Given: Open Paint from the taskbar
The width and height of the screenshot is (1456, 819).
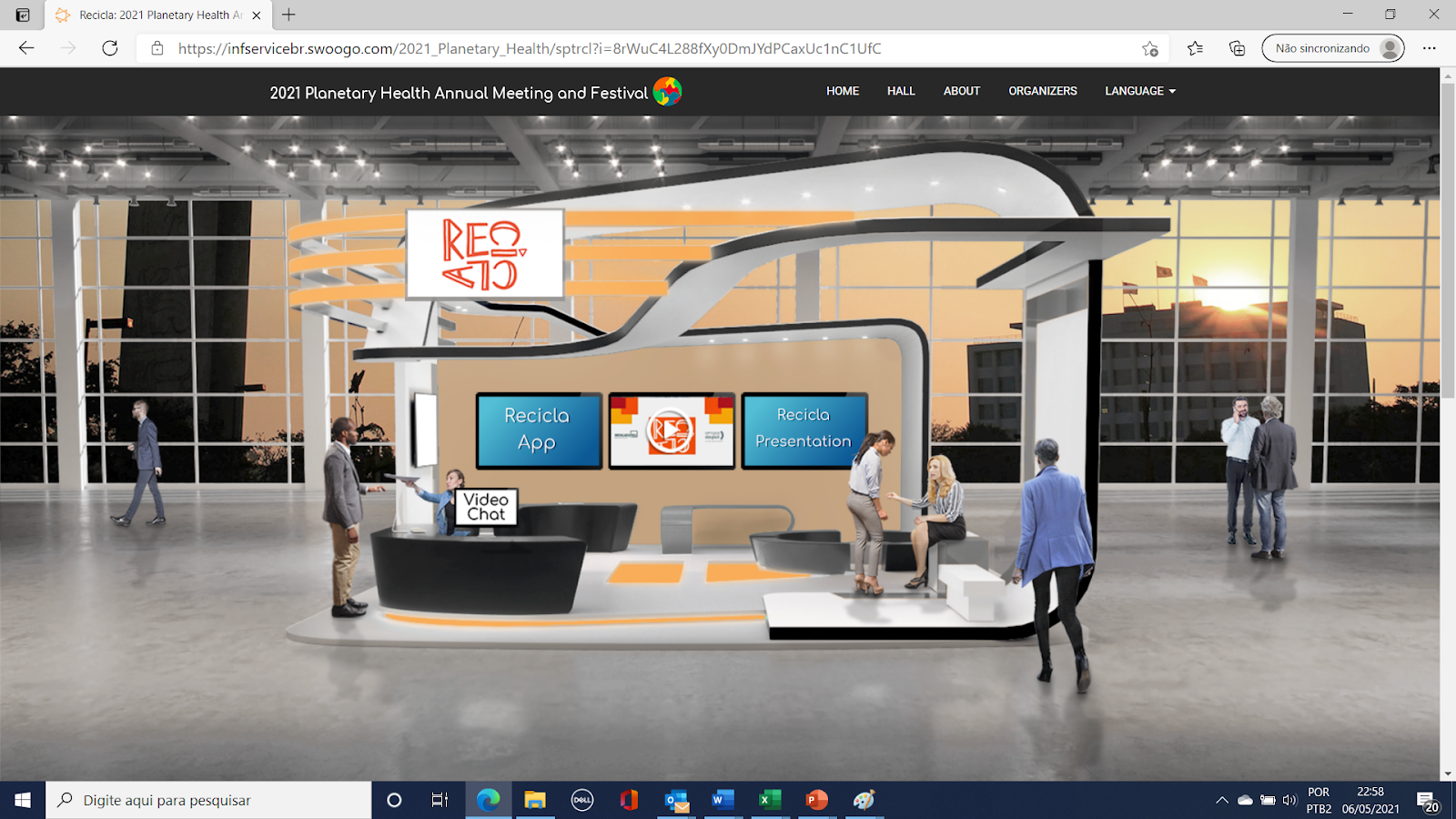Looking at the screenshot, I should click(x=864, y=800).
